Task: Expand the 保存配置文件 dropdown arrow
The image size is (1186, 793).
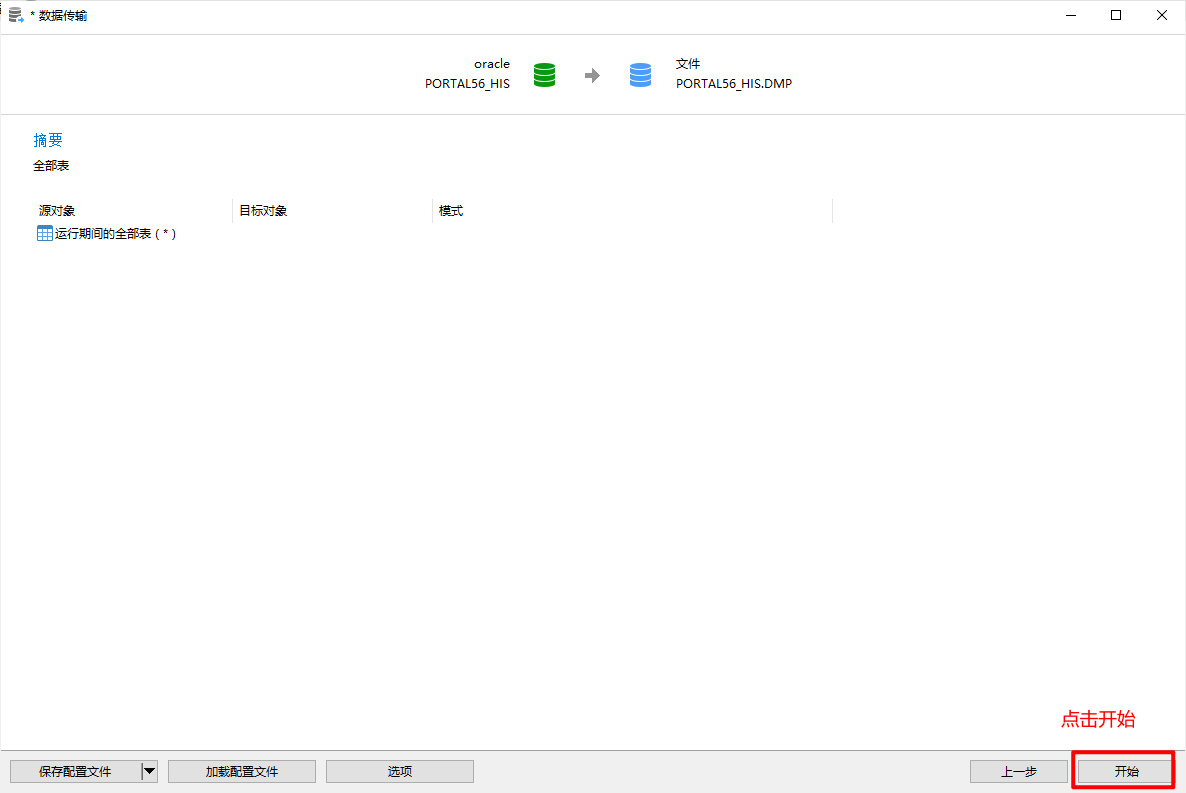Action: pyautogui.click(x=150, y=771)
